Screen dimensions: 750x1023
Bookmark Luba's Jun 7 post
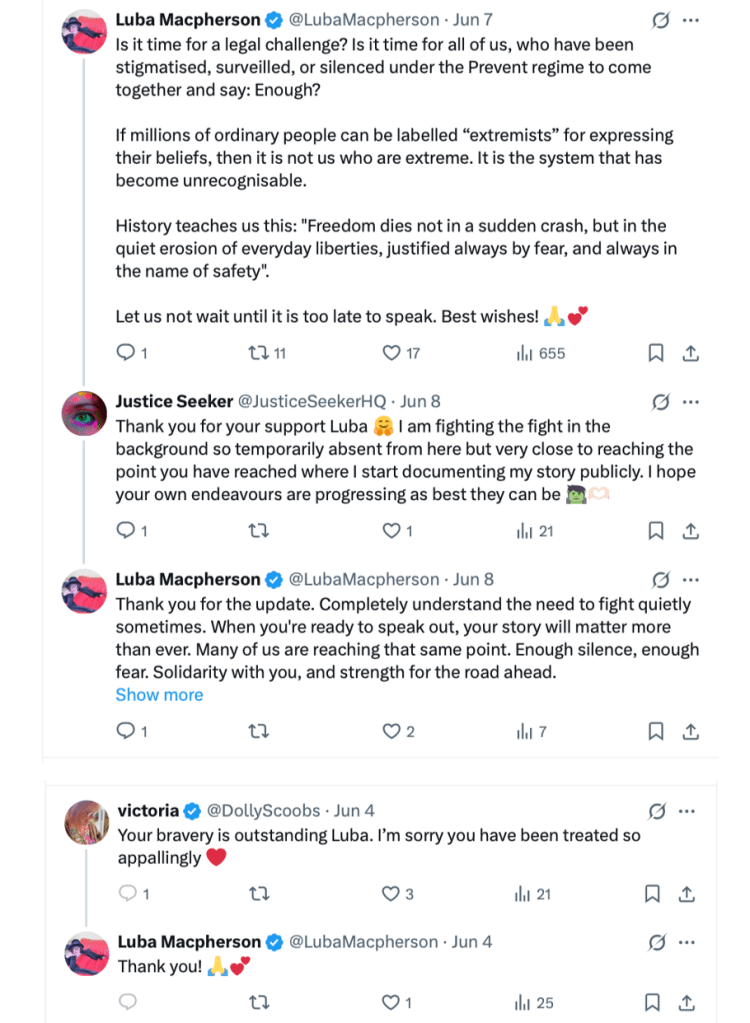click(656, 353)
